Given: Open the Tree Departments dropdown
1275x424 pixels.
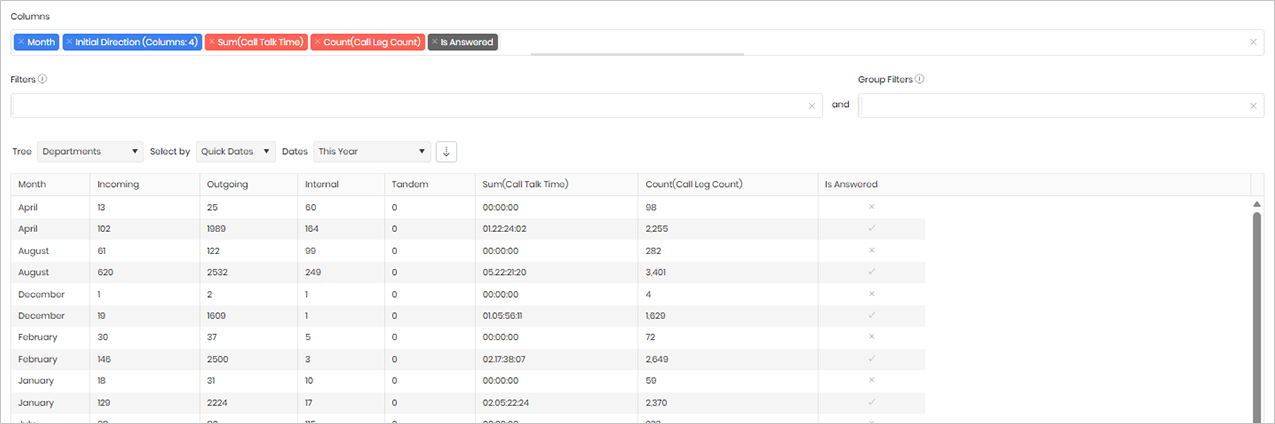Looking at the screenshot, I should pyautogui.click(x=90, y=151).
